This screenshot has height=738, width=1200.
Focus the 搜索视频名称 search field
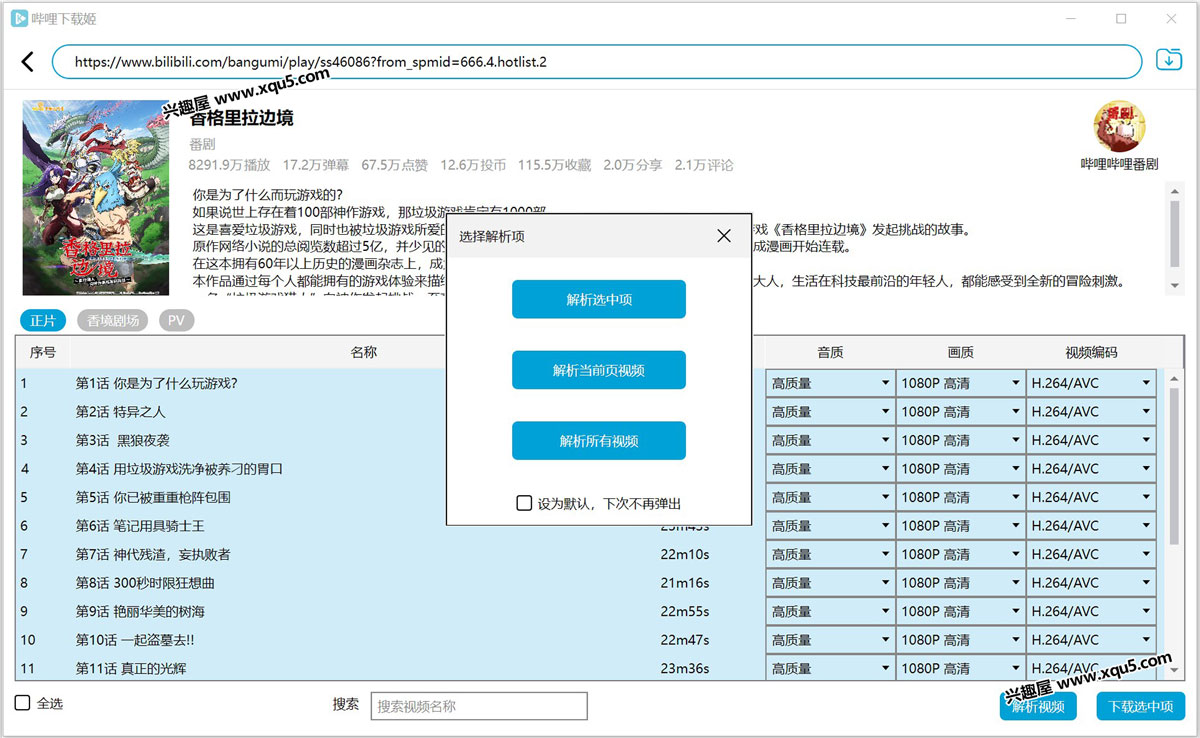pyautogui.click(x=479, y=706)
